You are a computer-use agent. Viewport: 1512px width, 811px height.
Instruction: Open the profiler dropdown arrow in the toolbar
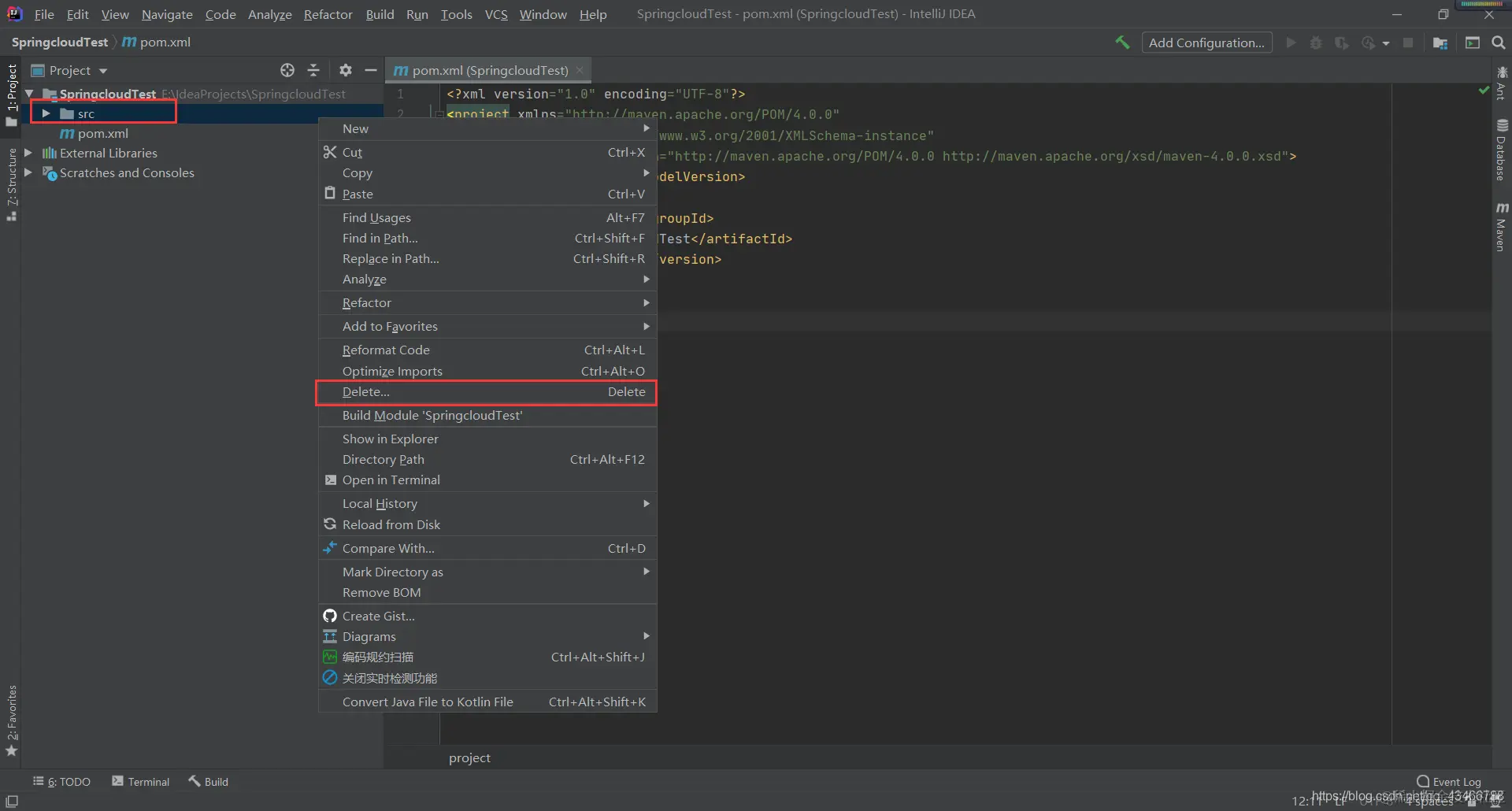tap(1386, 43)
